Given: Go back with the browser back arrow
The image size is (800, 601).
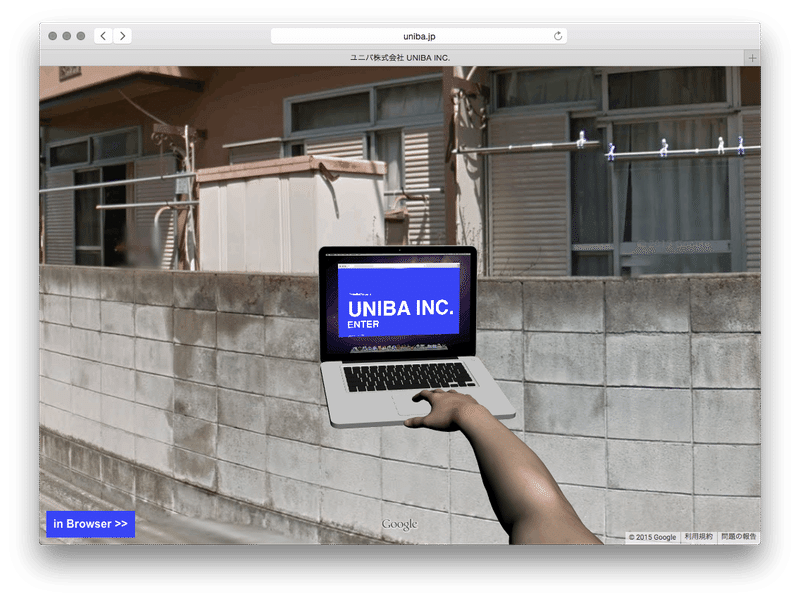Looking at the screenshot, I should (x=103, y=36).
